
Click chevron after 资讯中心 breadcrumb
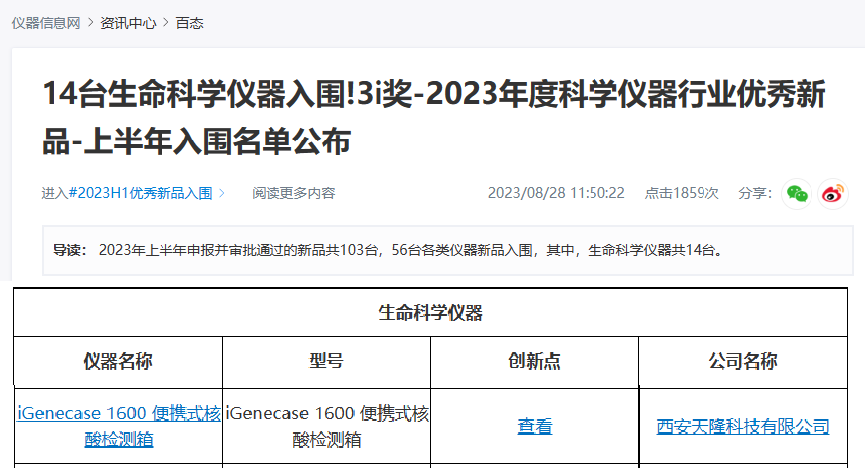166,23
